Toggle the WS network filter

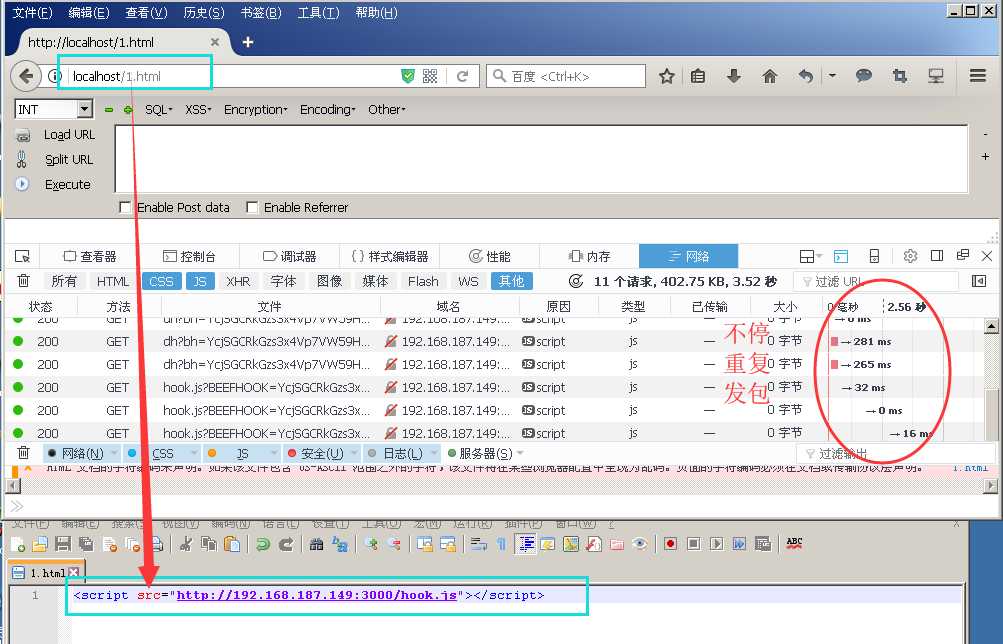pos(468,281)
